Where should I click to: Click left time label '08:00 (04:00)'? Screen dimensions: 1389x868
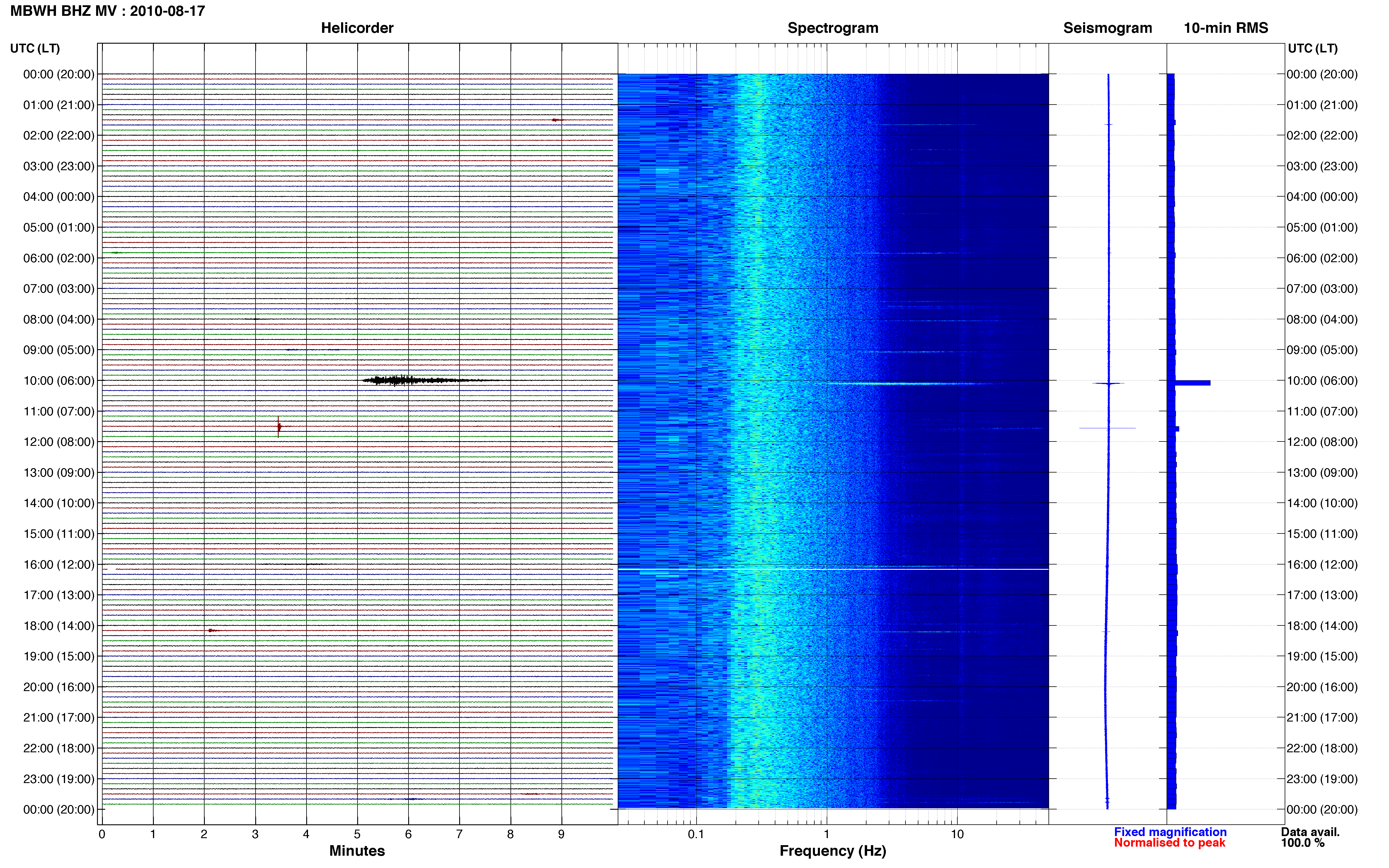pyautogui.click(x=59, y=319)
